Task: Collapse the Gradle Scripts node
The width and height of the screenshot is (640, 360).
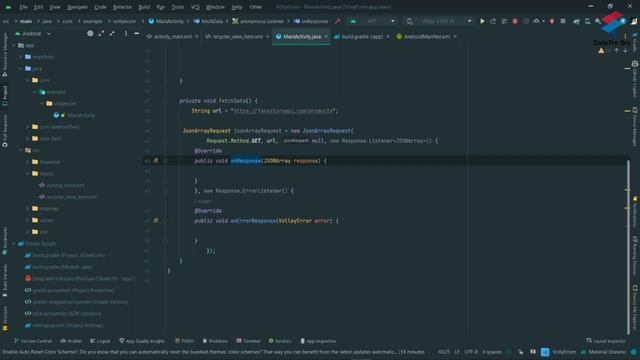Action: (14, 243)
